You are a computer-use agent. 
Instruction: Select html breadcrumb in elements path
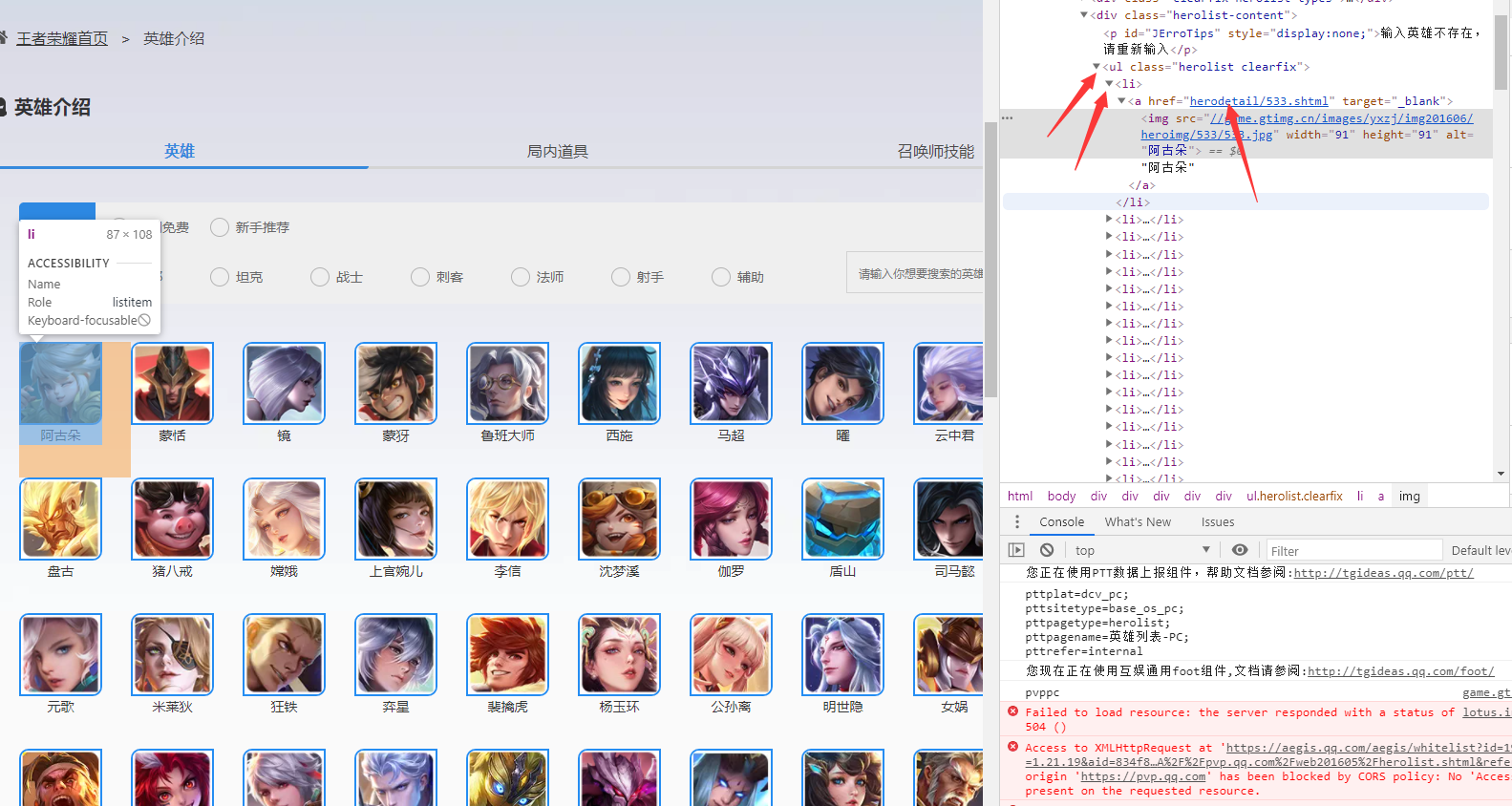pyautogui.click(x=1020, y=496)
